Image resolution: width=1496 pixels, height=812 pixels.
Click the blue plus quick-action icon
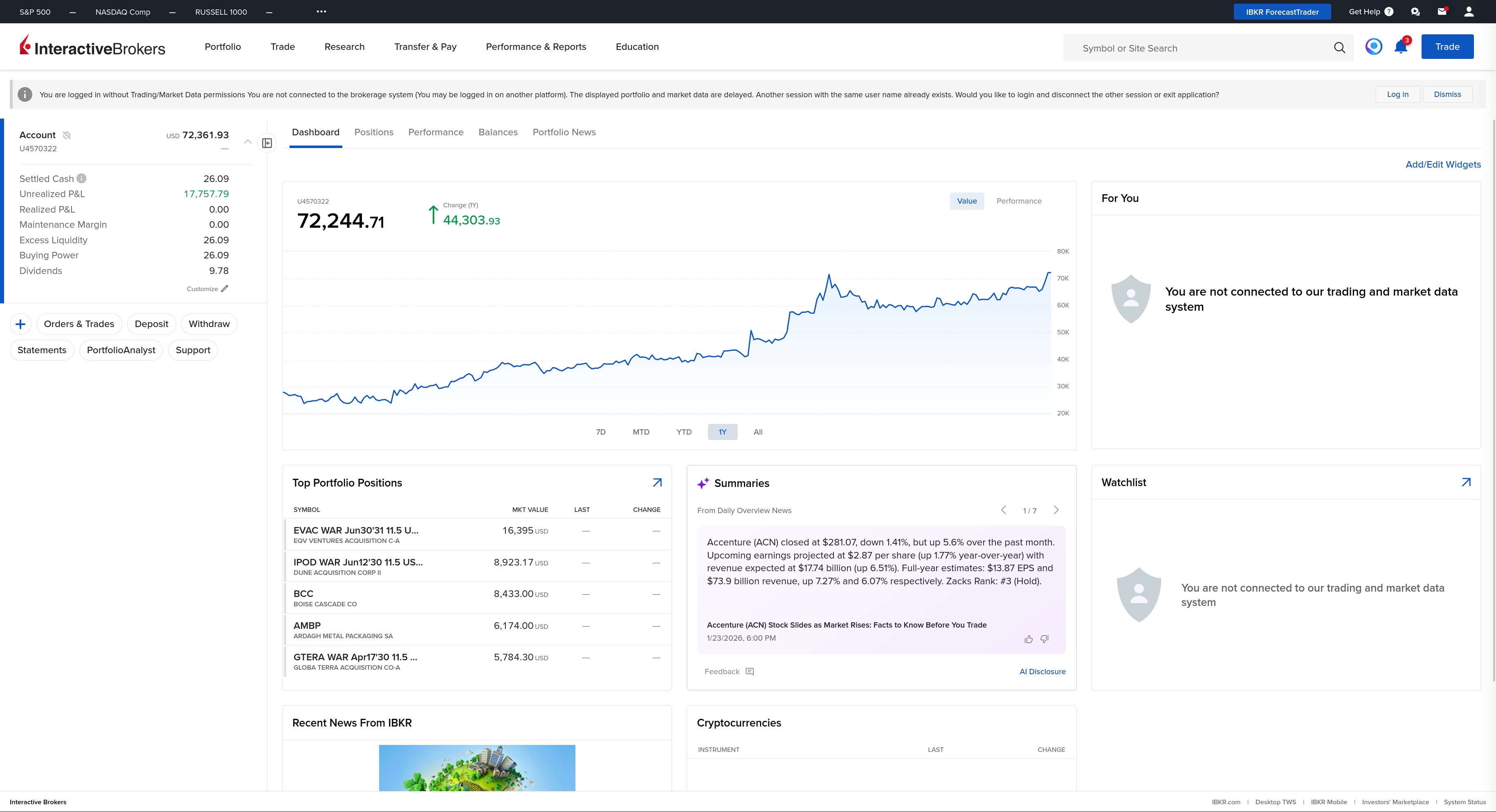(x=20, y=324)
